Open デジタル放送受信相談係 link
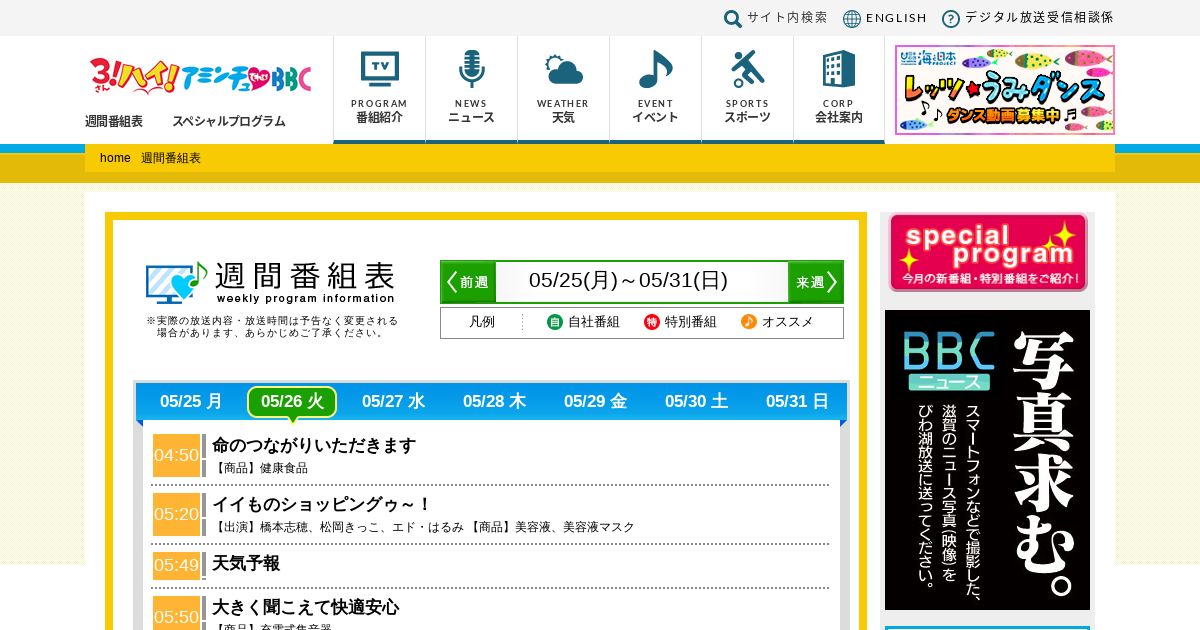This screenshot has height=630, width=1200. (x=1039, y=18)
